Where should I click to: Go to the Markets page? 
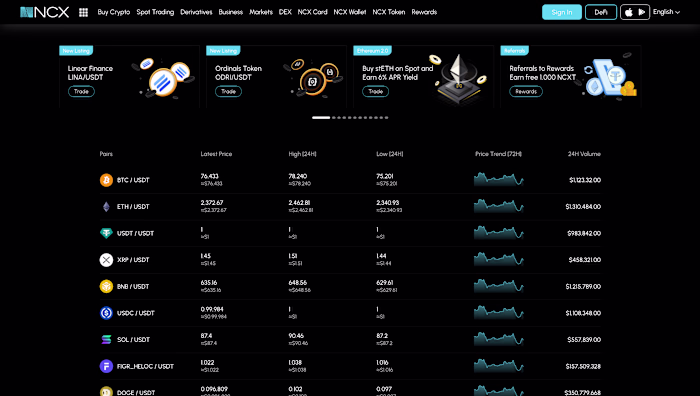pos(261,12)
